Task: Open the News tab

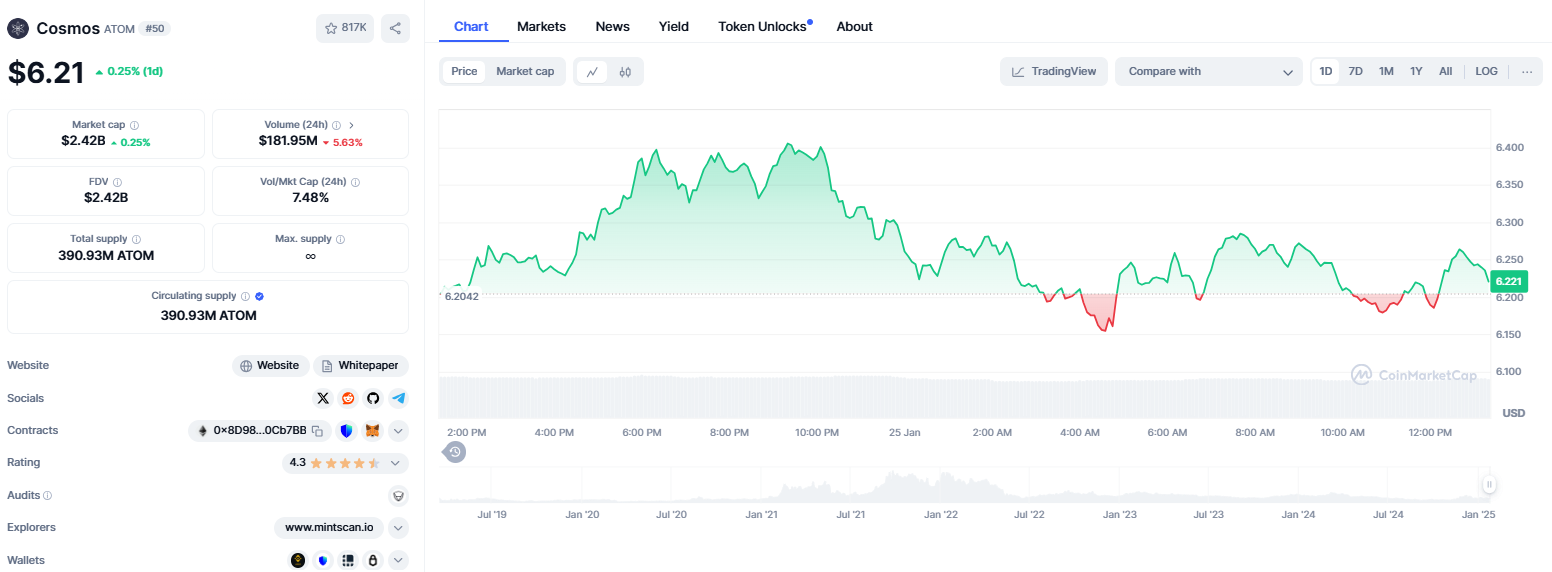Action: coord(612,27)
